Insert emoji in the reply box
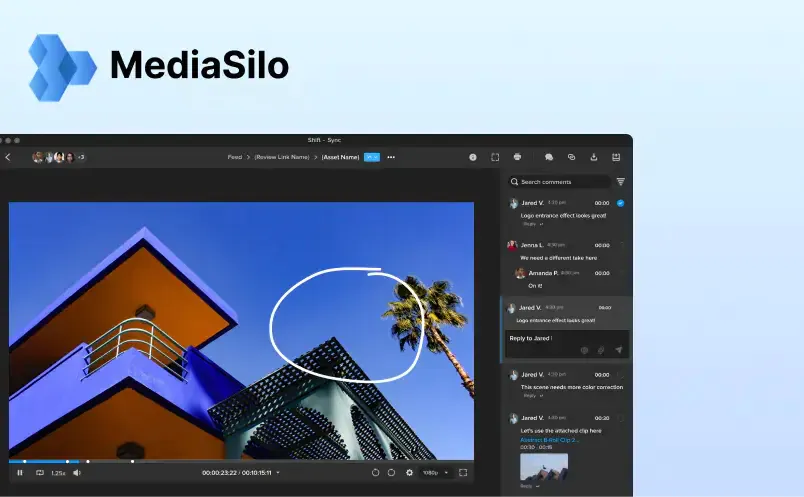Viewport: 804px width, 497px height. point(584,350)
